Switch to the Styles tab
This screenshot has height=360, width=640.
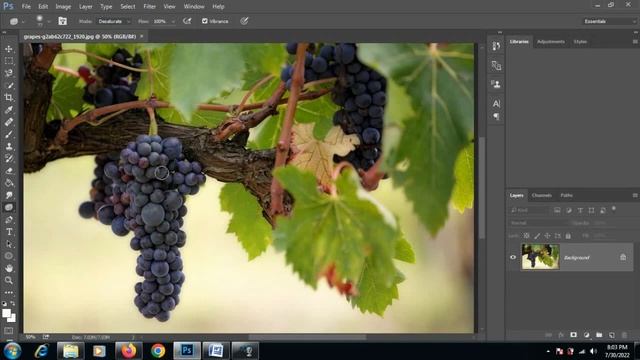(580, 42)
